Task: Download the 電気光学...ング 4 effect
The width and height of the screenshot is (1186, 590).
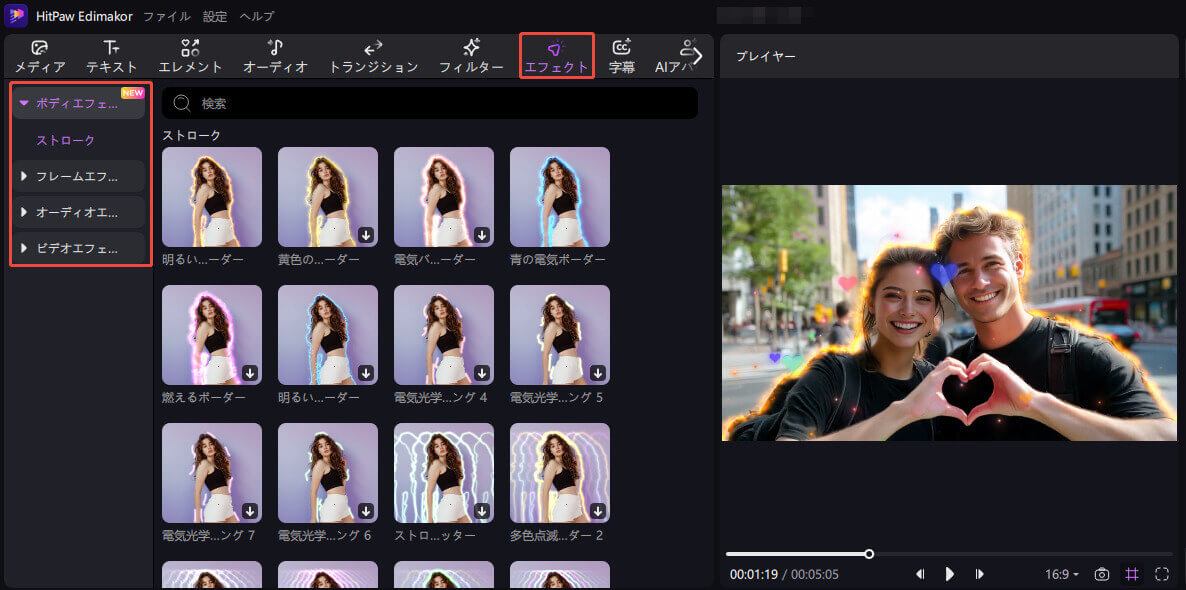Action: pos(482,373)
